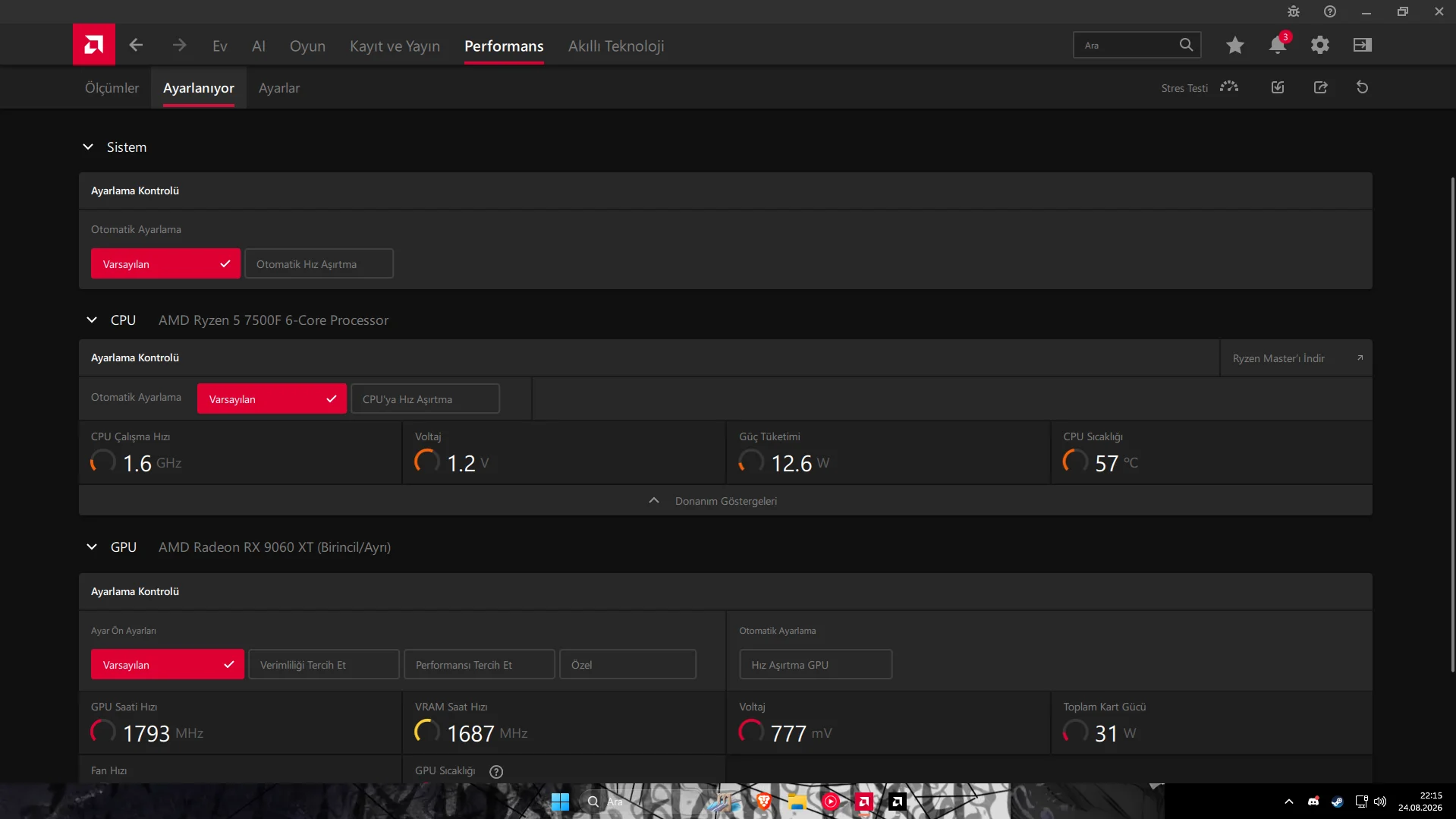Screen dimensions: 1456x819
Task: Click the magnifier search icon in the Ara box
Action: (1186, 45)
